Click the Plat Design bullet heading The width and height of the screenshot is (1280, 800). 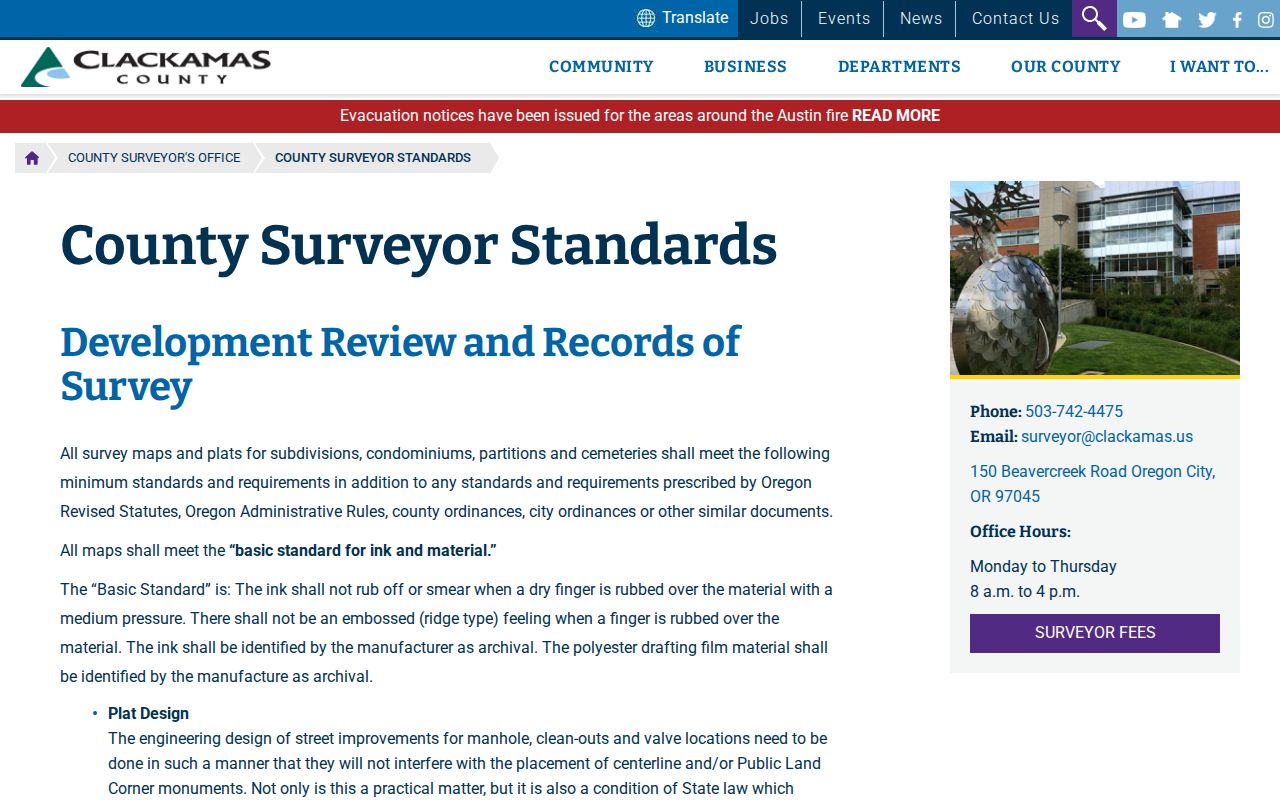click(x=148, y=714)
